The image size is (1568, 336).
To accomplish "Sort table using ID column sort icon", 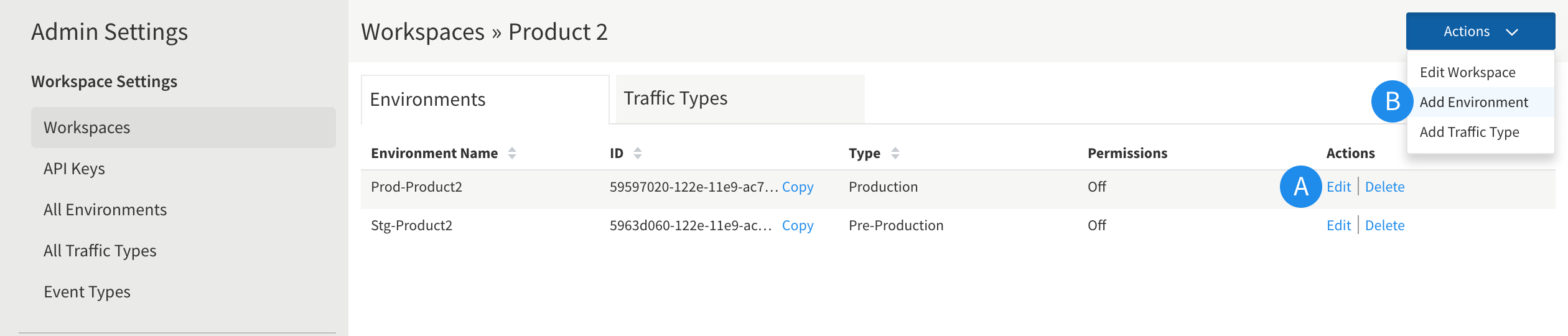I will pos(638,153).
